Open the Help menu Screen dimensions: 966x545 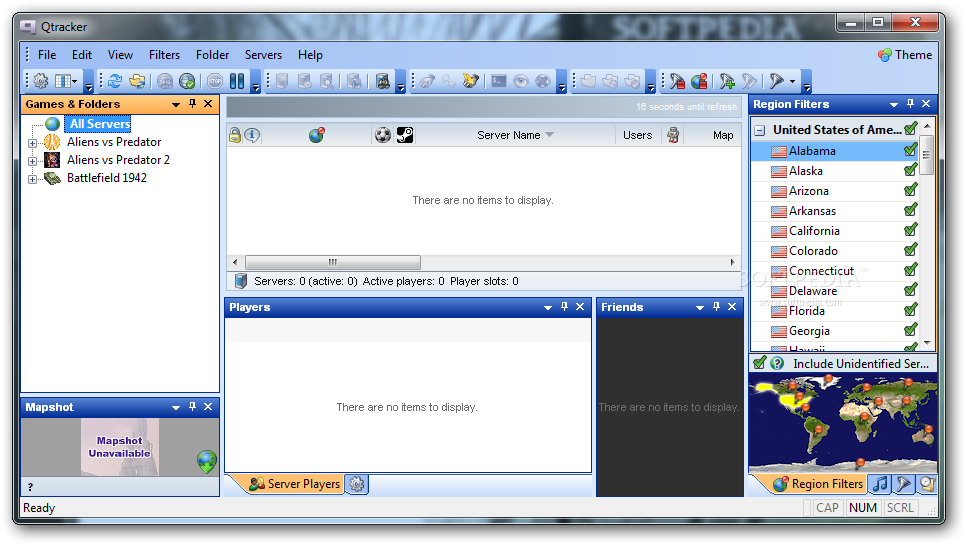[310, 55]
